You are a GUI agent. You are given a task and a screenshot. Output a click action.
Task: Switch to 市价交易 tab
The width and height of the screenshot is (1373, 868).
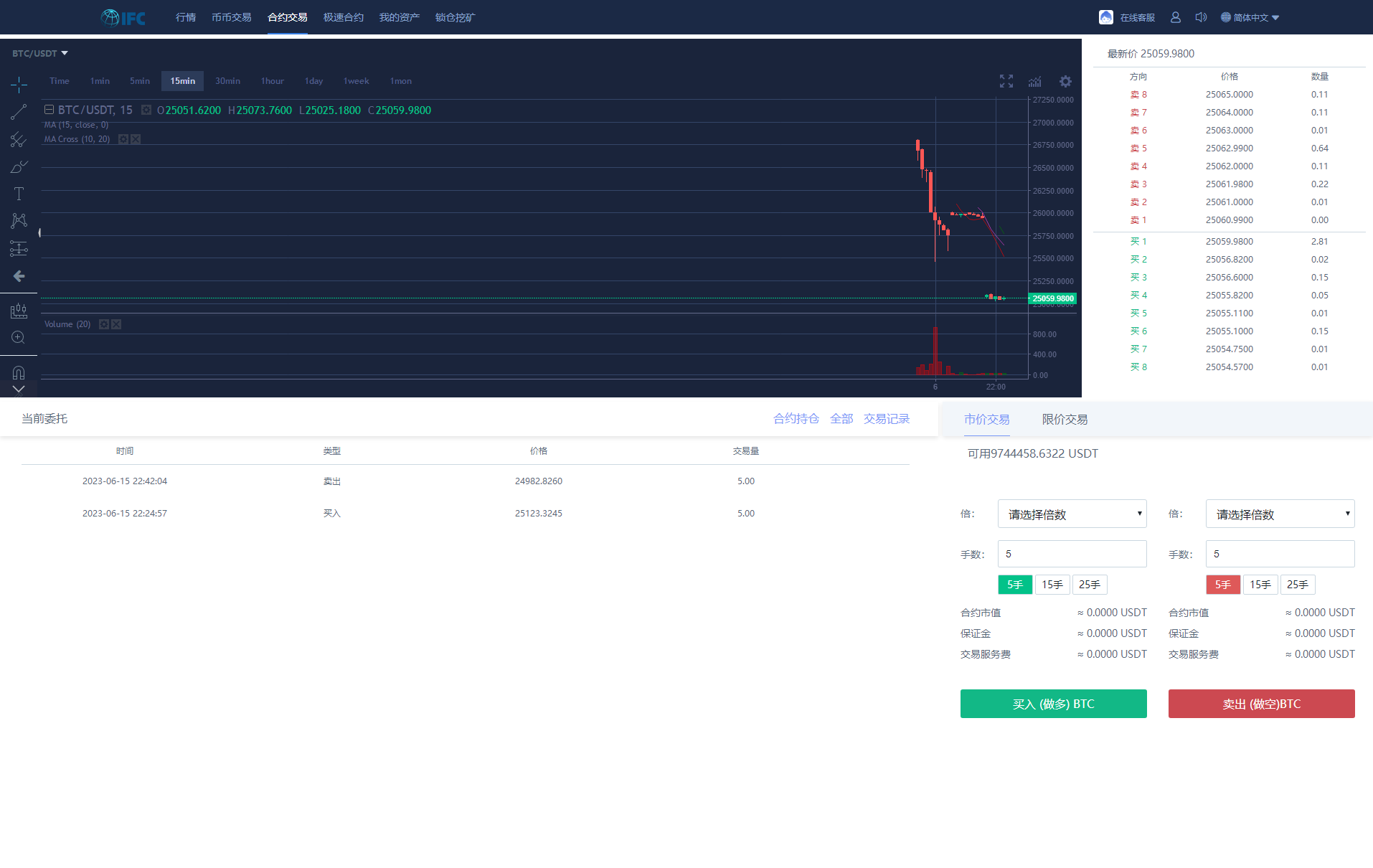pyautogui.click(x=986, y=420)
